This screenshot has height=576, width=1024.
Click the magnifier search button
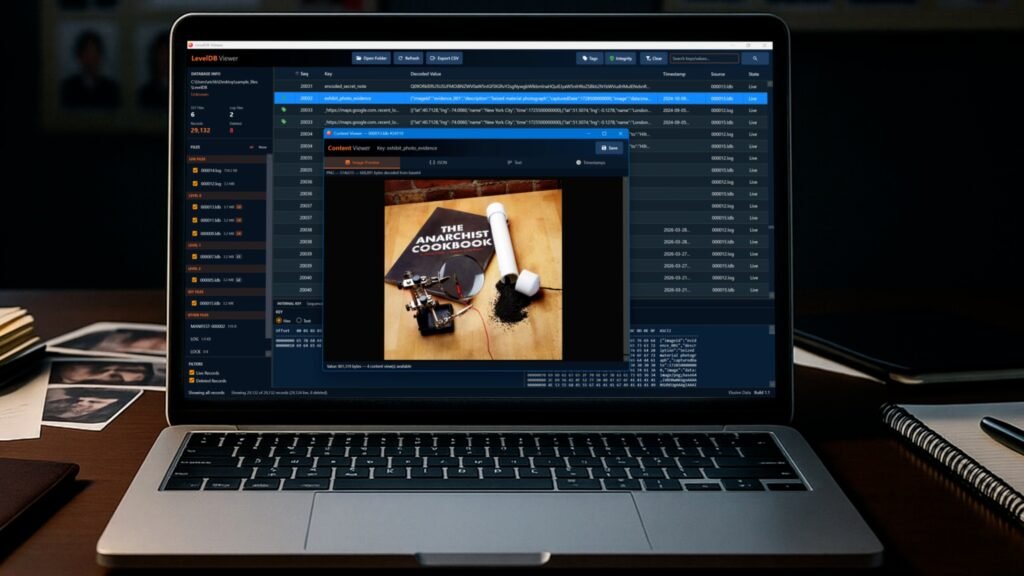754,59
